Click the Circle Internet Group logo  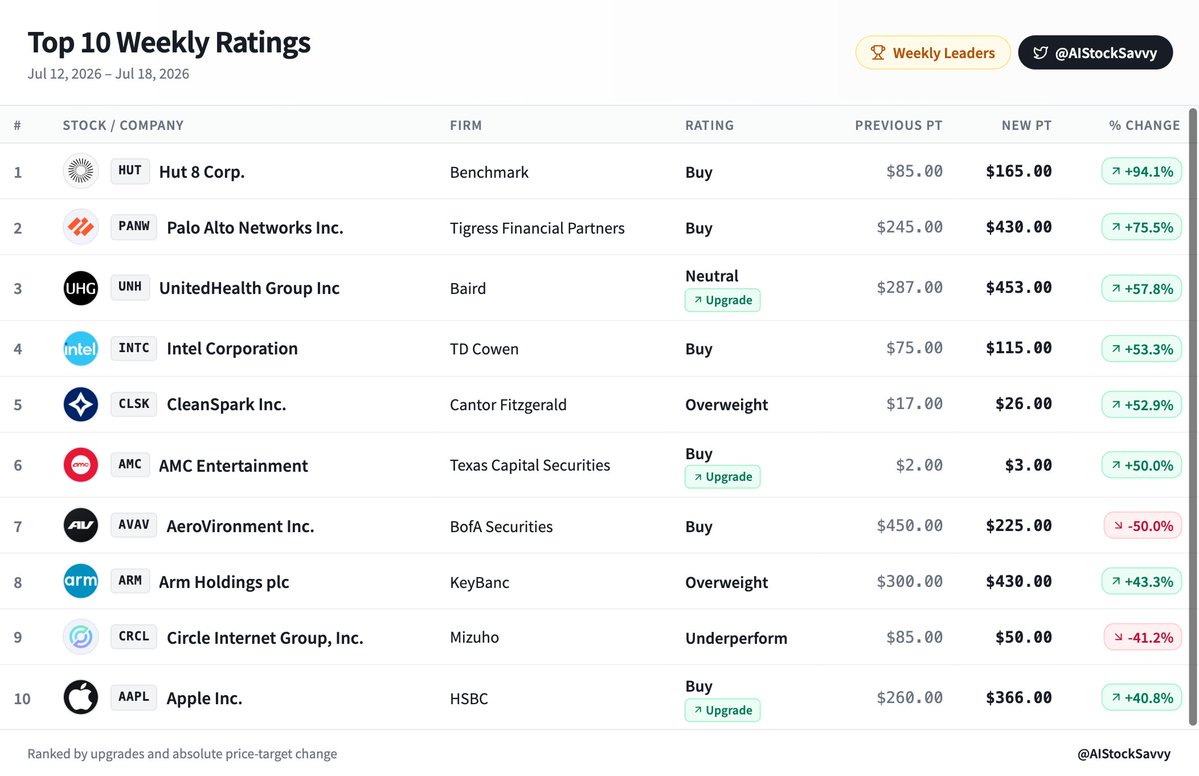pos(80,637)
